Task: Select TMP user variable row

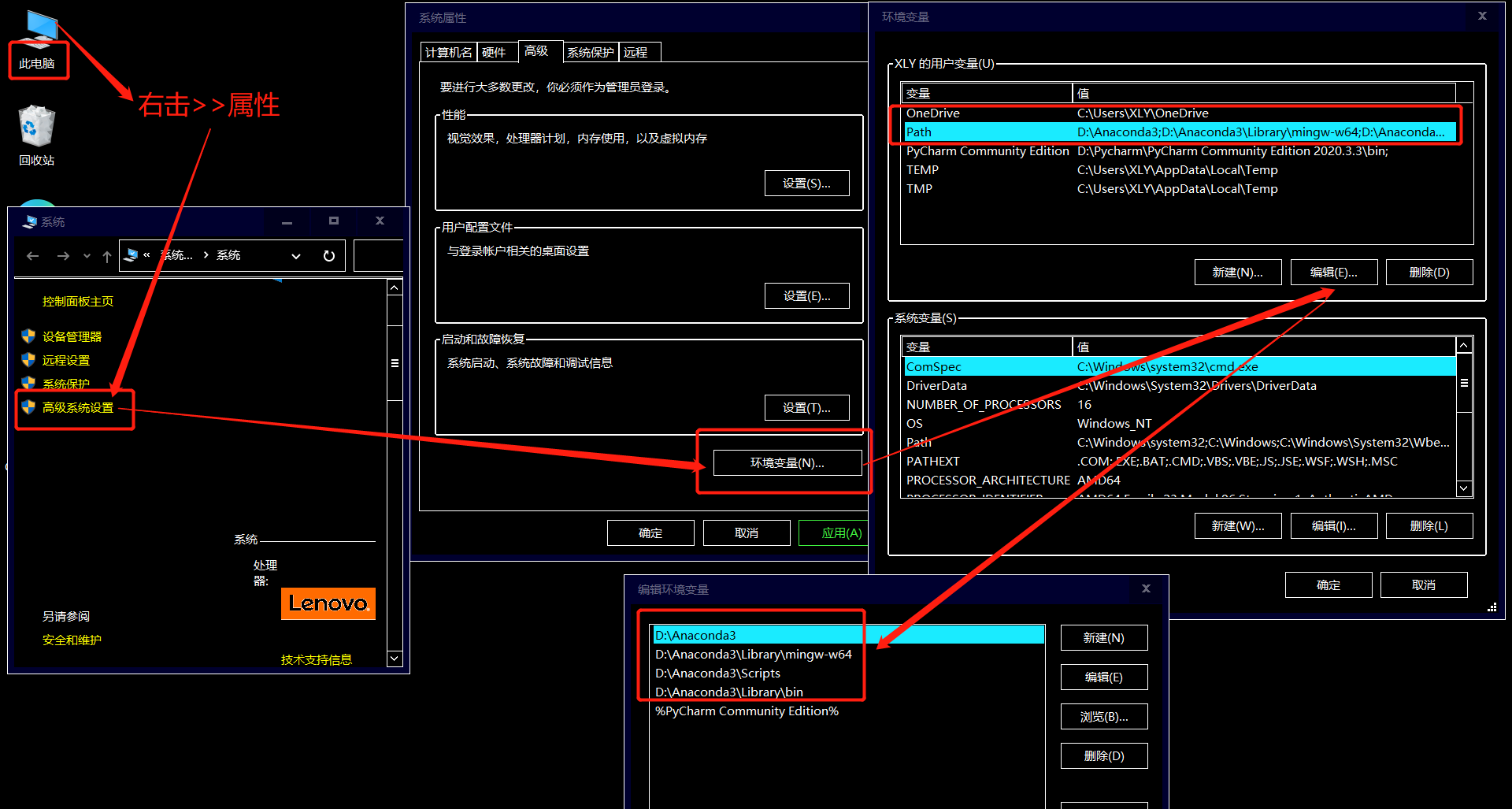Action: tap(1180, 189)
